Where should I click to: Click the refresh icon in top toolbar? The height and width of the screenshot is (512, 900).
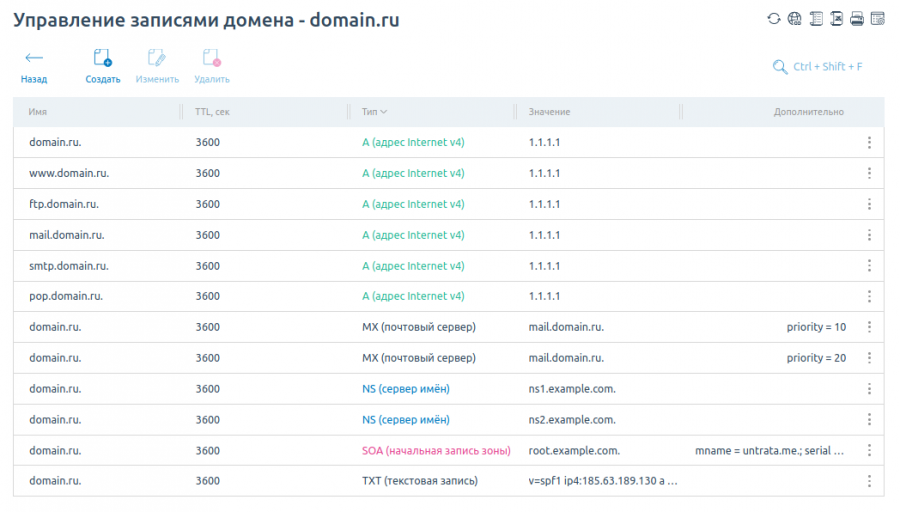[x=774, y=18]
